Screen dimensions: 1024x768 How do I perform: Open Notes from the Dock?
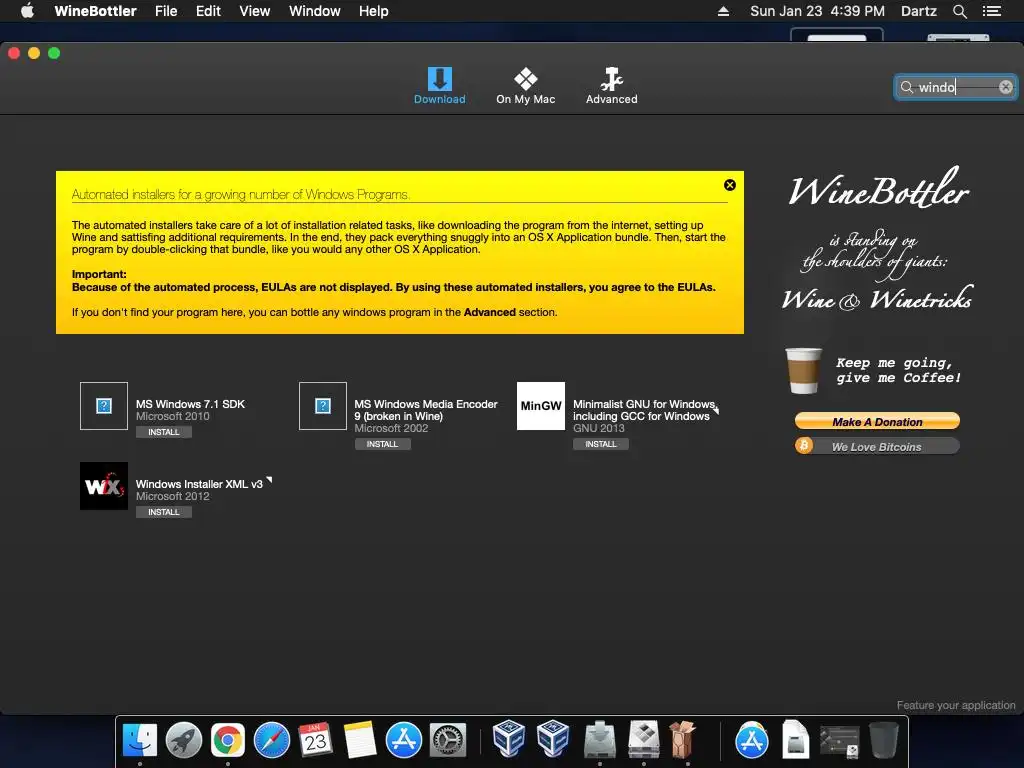pyautogui.click(x=360, y=741)
